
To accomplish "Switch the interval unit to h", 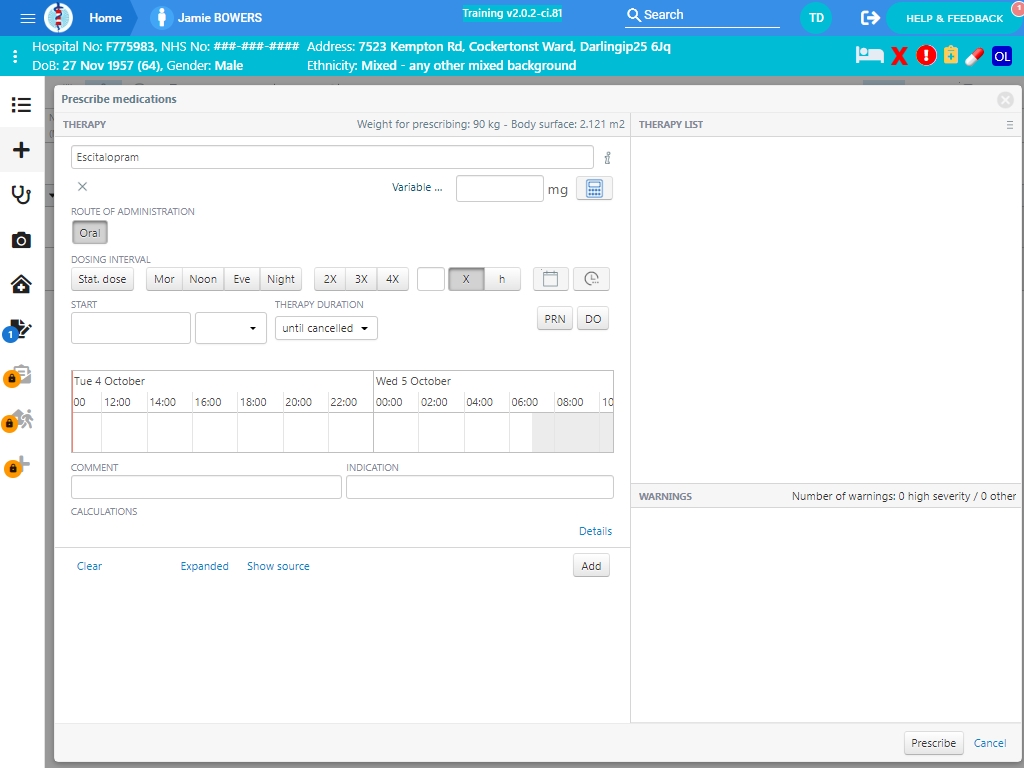I will [502, 279].
